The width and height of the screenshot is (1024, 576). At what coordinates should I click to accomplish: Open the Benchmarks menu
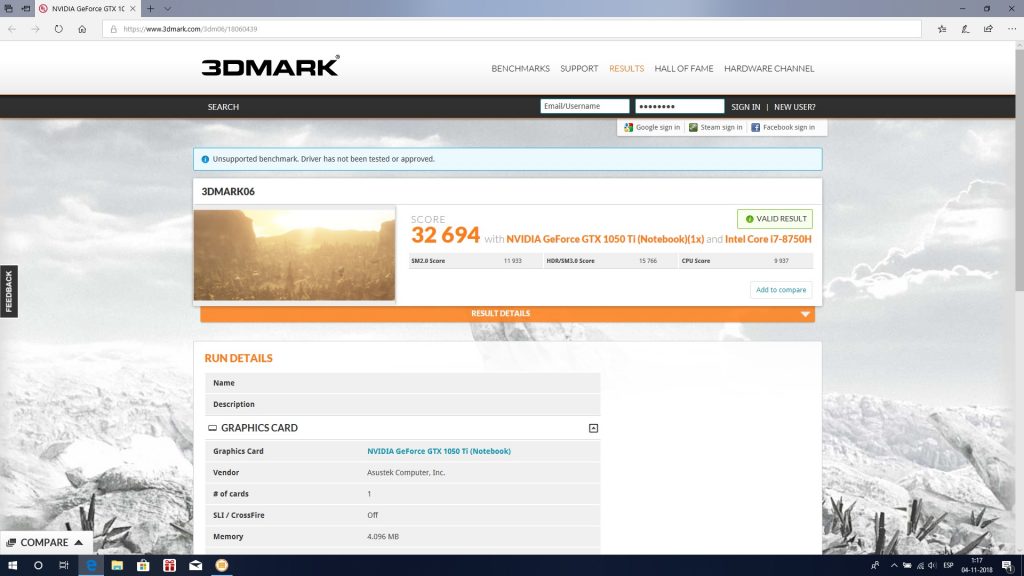[520, 69]
